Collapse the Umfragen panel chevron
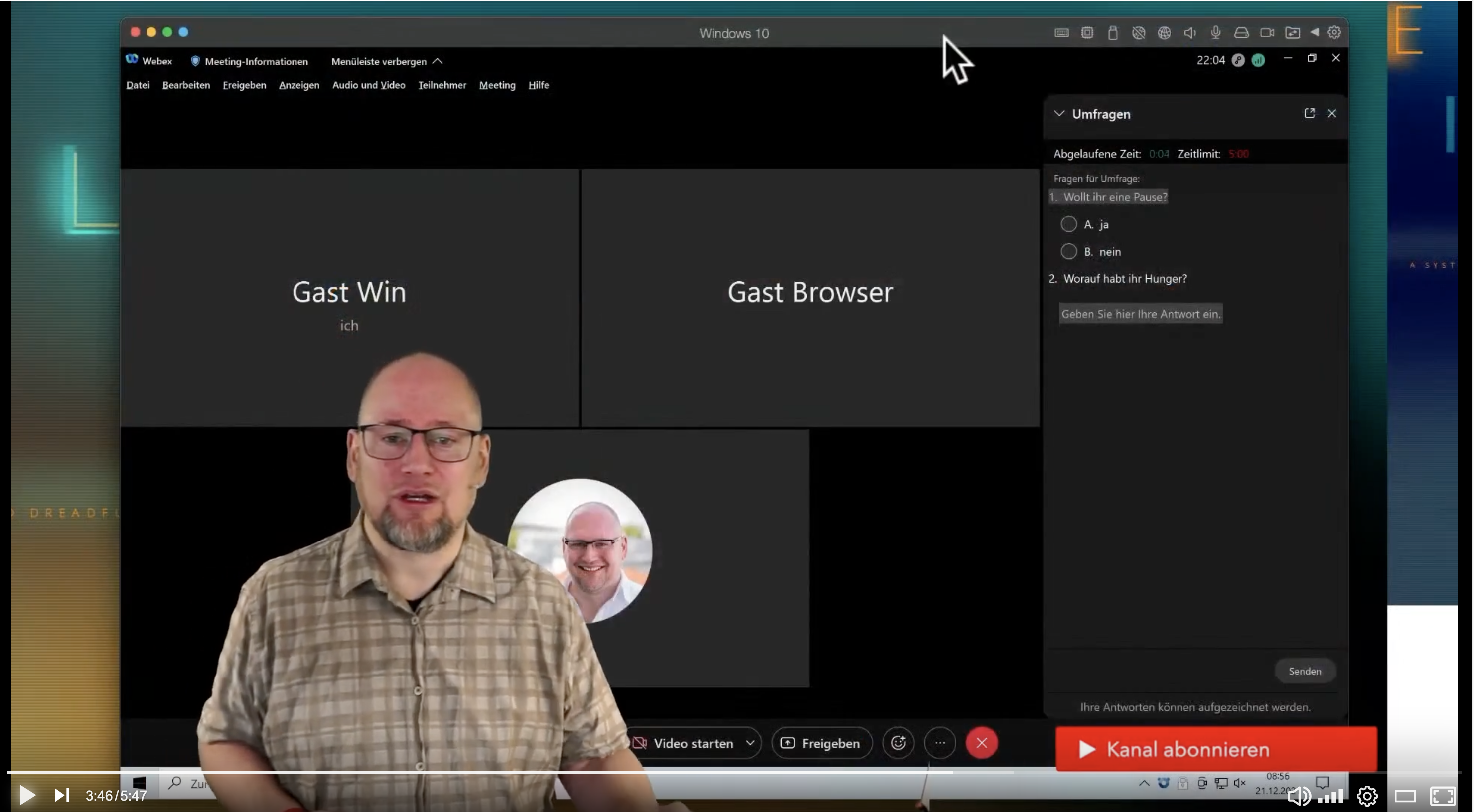Screen dimensions: 1474x812 [1059, 113]
